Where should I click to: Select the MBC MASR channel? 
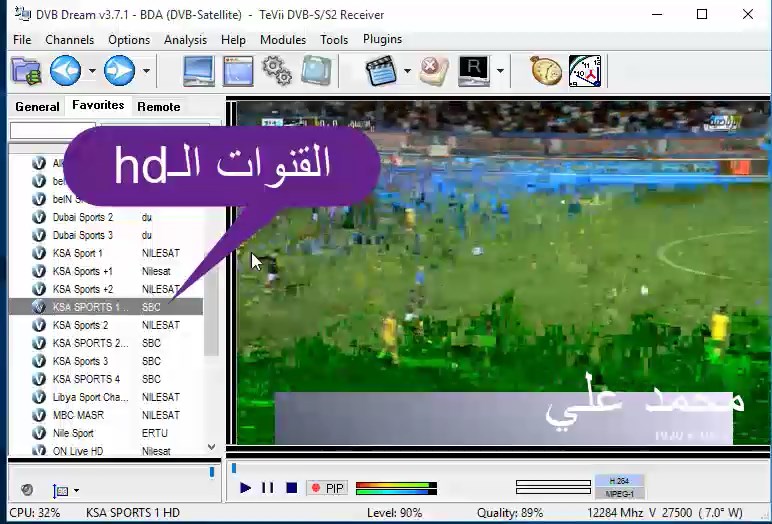[106, 415]
